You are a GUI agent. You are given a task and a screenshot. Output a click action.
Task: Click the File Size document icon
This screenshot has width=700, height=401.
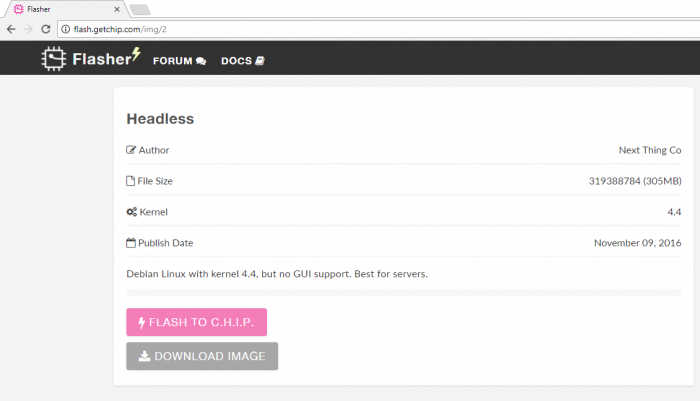coord(130,181)
